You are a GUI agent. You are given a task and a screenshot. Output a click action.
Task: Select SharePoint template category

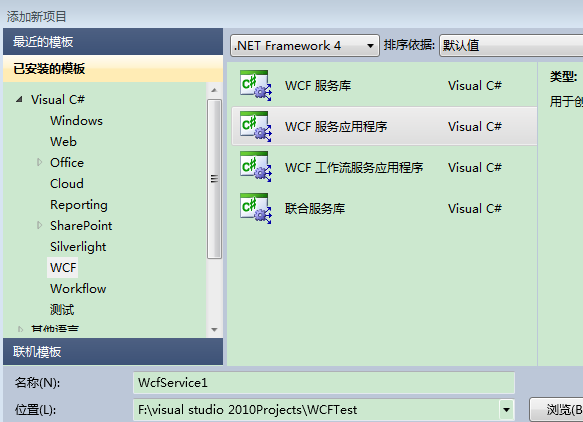[x=81, y=226]
